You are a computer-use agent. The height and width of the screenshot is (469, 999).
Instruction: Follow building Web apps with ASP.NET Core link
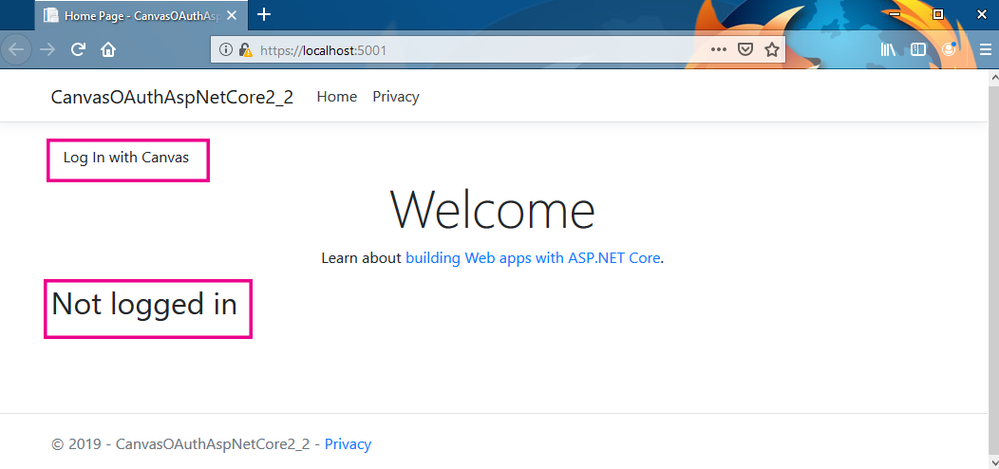533,258
